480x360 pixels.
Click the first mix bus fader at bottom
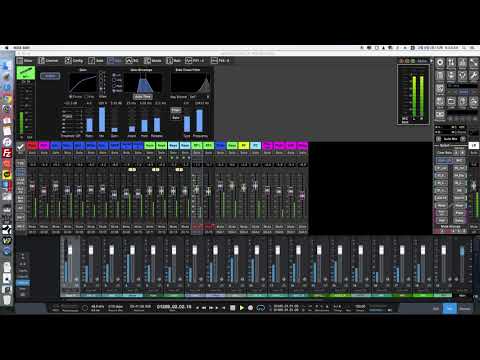70,250
